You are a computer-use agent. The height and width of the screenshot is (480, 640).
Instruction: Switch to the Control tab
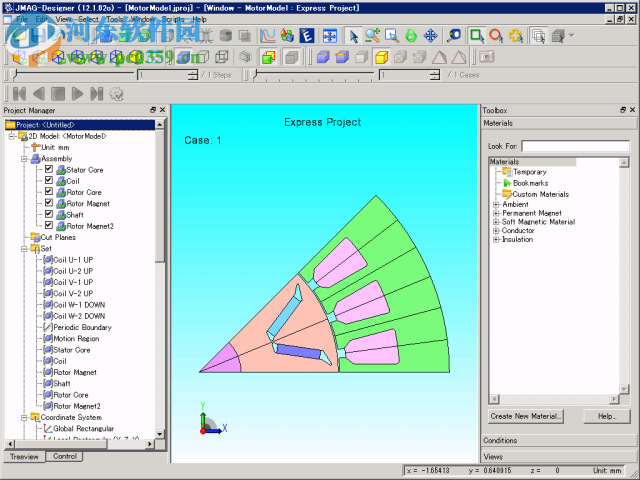[x=65, y=456]
